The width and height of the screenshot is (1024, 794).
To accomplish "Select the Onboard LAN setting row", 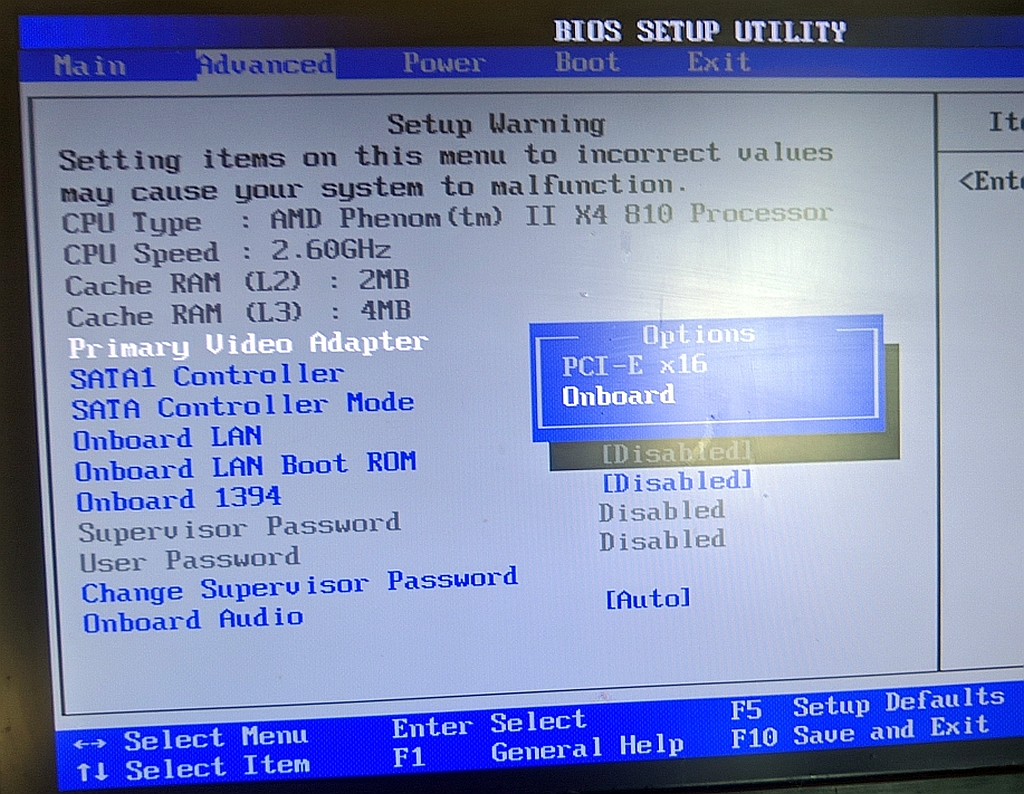I will (168, 437).
